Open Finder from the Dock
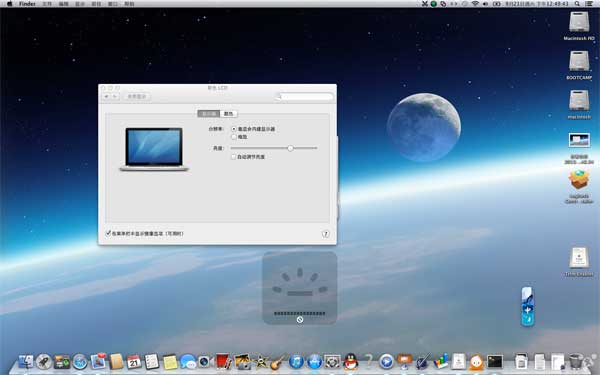The image size is (600, 375). click(26, 361)
